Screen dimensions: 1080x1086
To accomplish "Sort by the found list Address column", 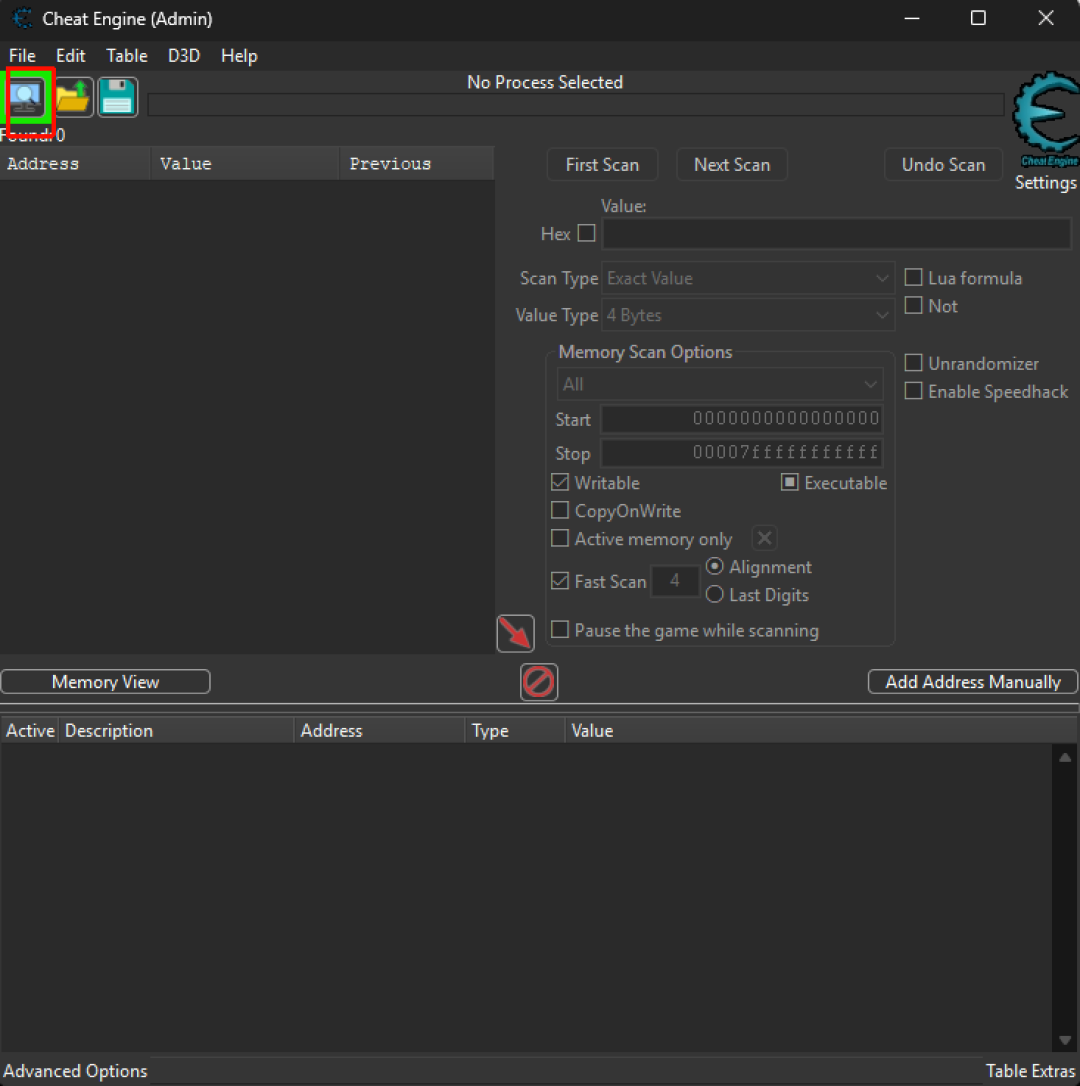I will pyautogui.click(x=75, y=164).
